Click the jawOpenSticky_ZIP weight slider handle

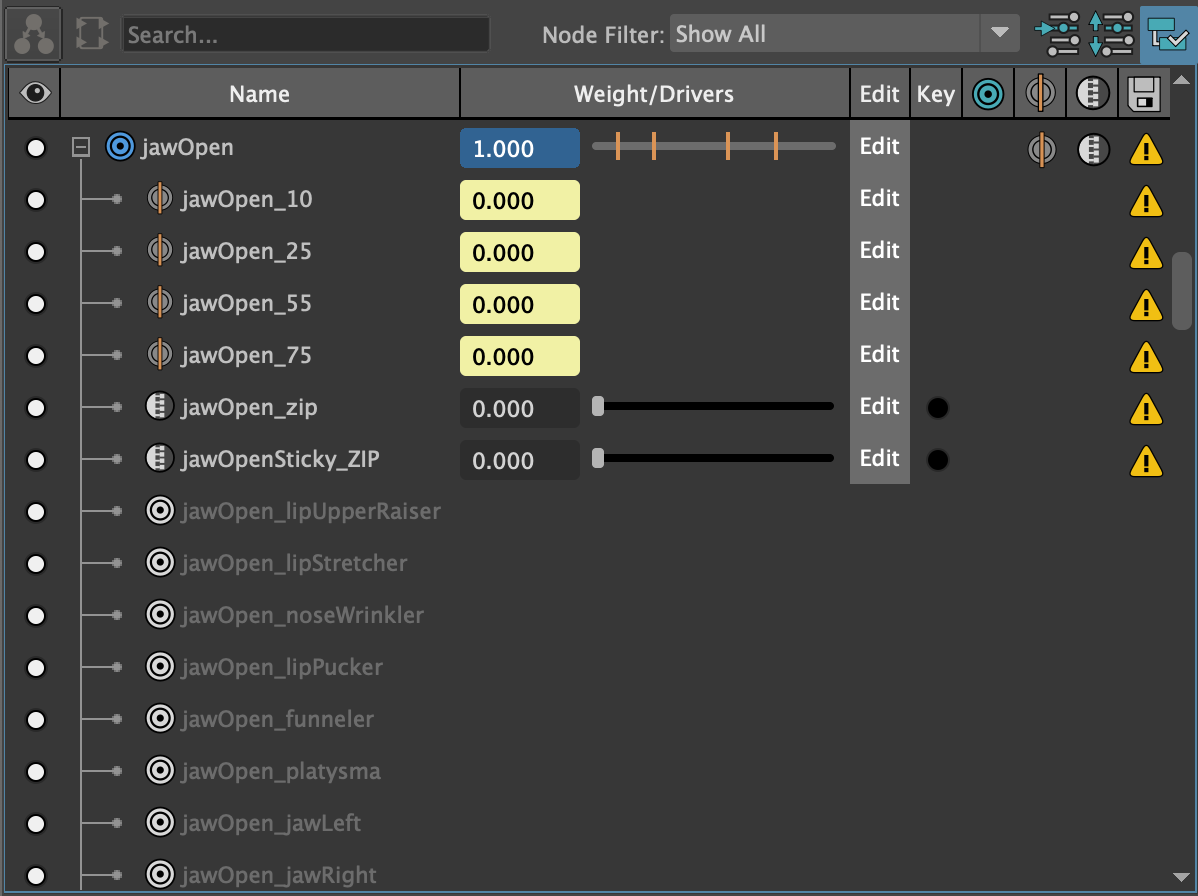point(598,458)
